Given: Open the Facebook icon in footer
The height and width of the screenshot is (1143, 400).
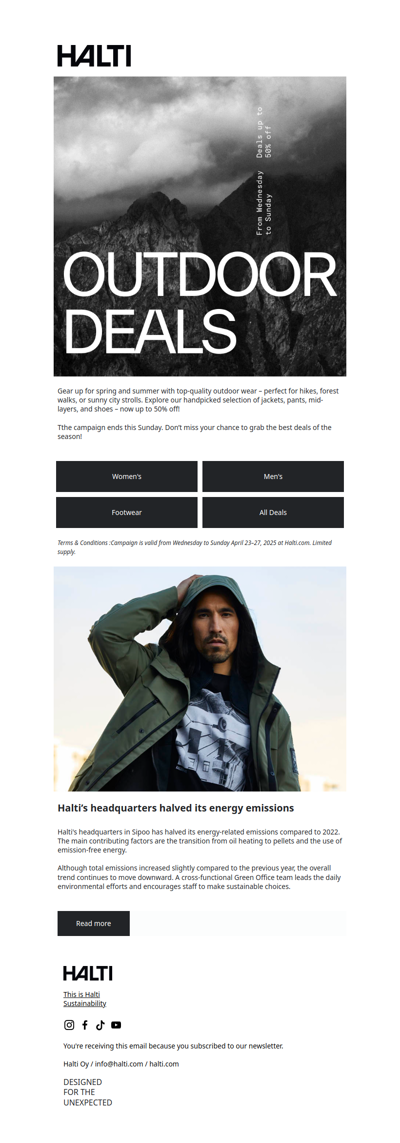Looking at the screenshot, I should pyautogui.click(x=85, y=1025).
